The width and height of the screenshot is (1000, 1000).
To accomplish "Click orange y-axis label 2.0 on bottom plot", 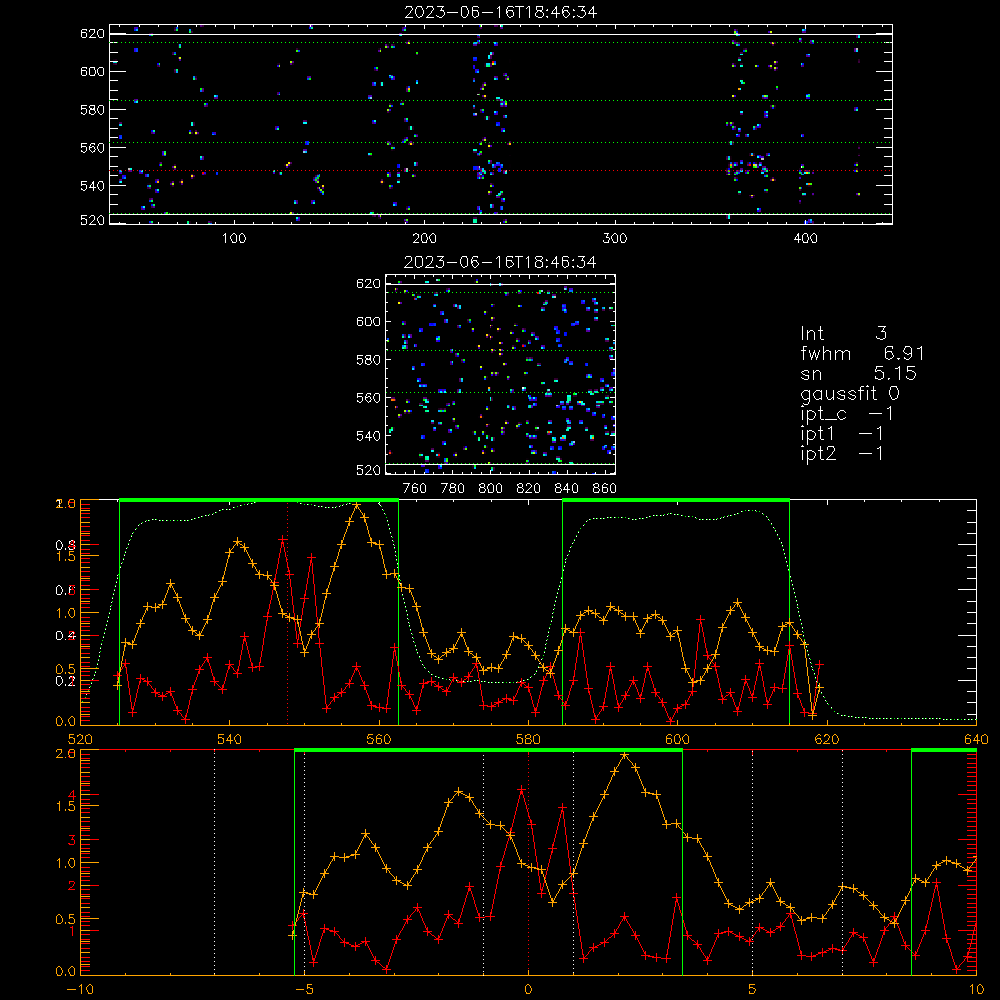I will click(65, 753).
